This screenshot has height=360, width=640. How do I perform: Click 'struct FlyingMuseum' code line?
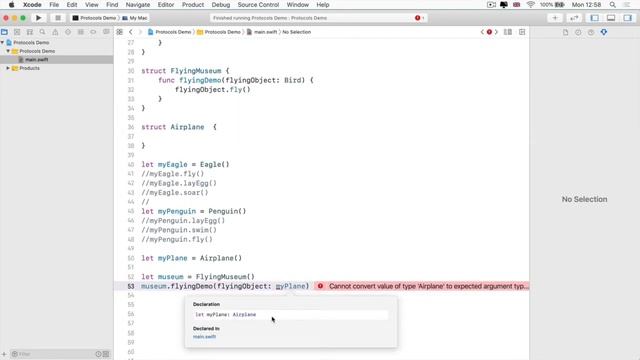pos(185,71)
